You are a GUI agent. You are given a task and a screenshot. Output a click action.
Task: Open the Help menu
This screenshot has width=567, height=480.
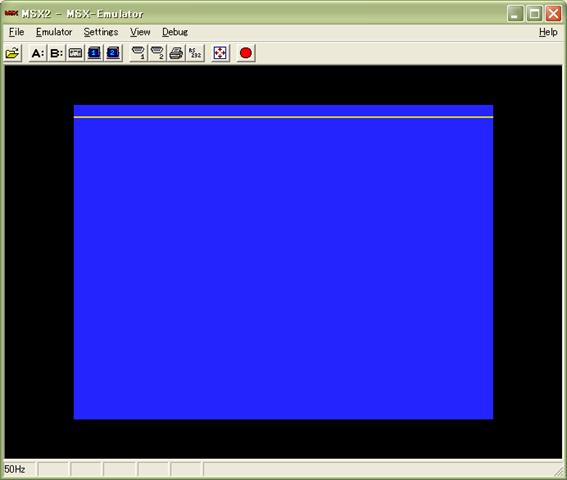[548, 32]
